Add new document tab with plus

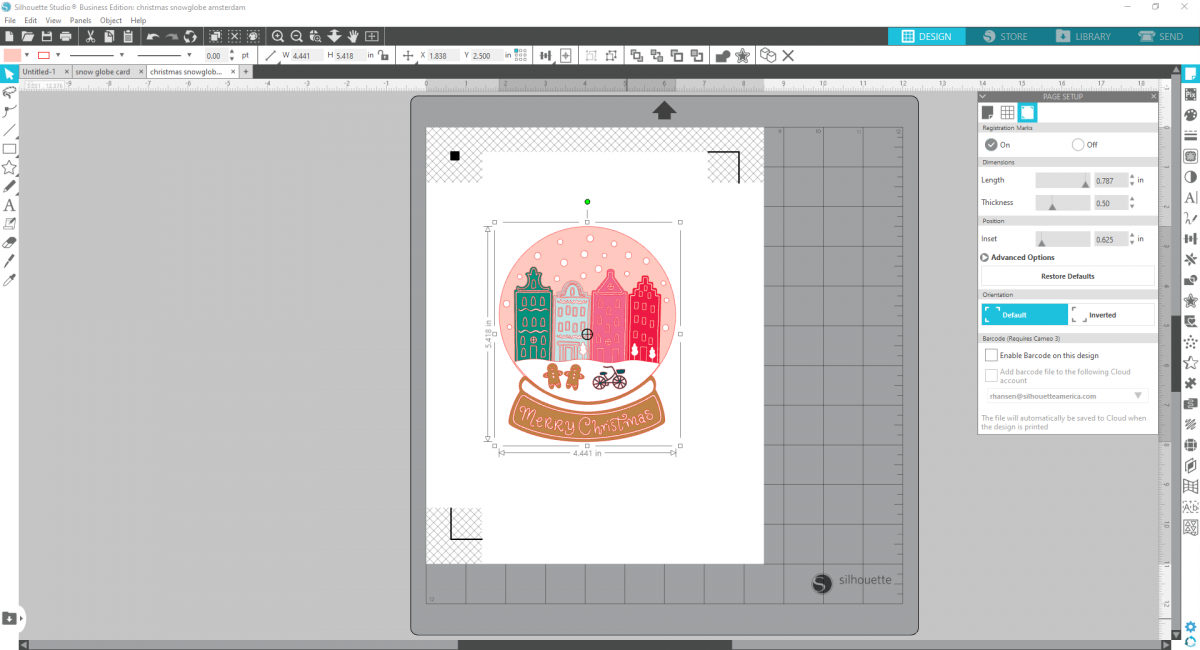(x=245, y=72)
